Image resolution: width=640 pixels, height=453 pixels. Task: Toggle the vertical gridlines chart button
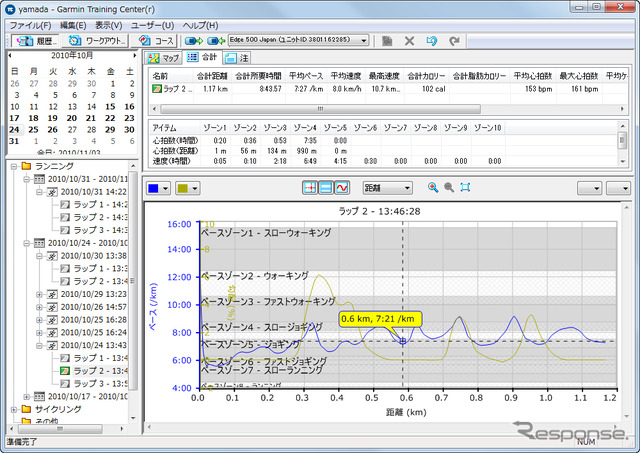(310, 188)
